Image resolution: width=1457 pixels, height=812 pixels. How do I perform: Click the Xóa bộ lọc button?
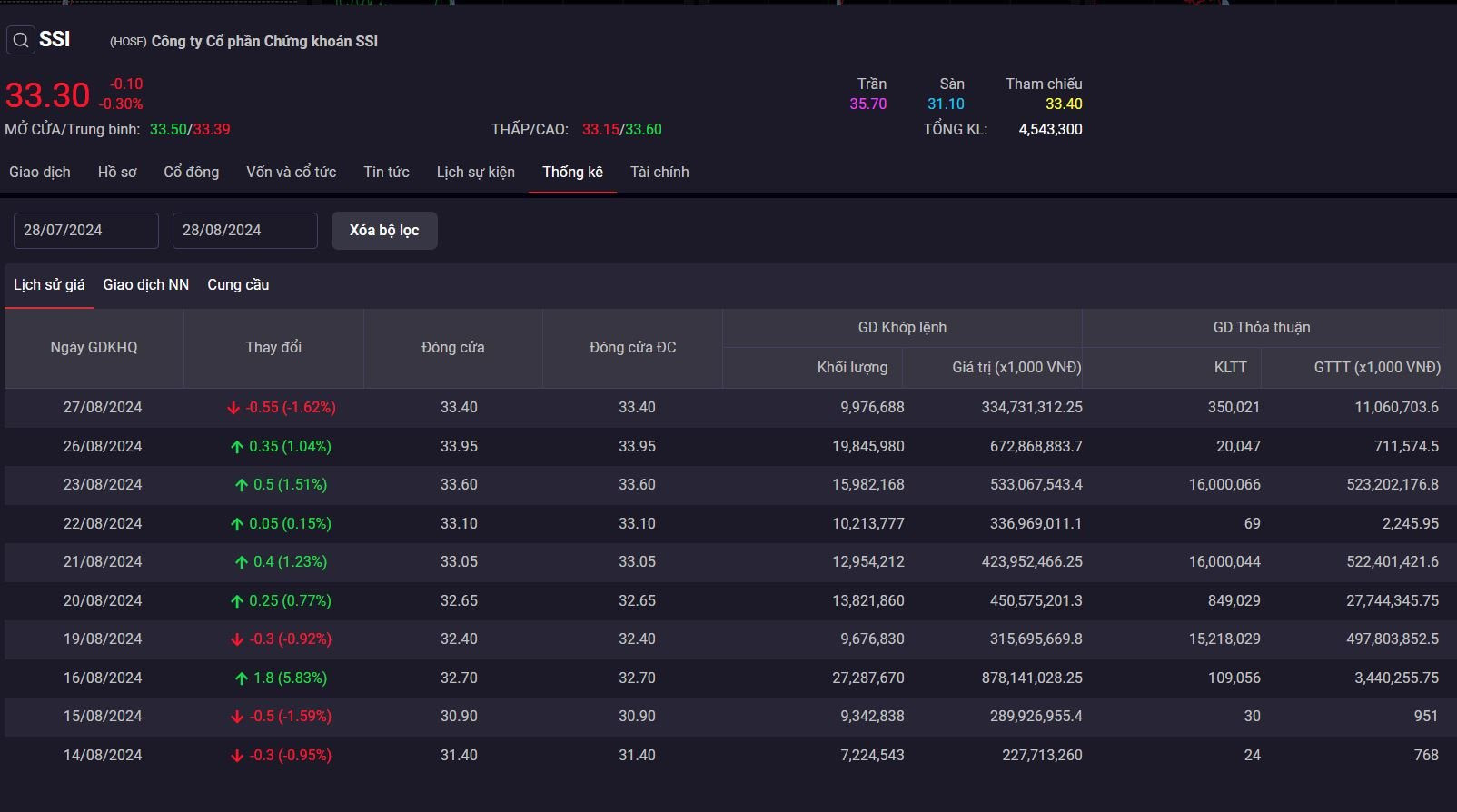[384, 231]
